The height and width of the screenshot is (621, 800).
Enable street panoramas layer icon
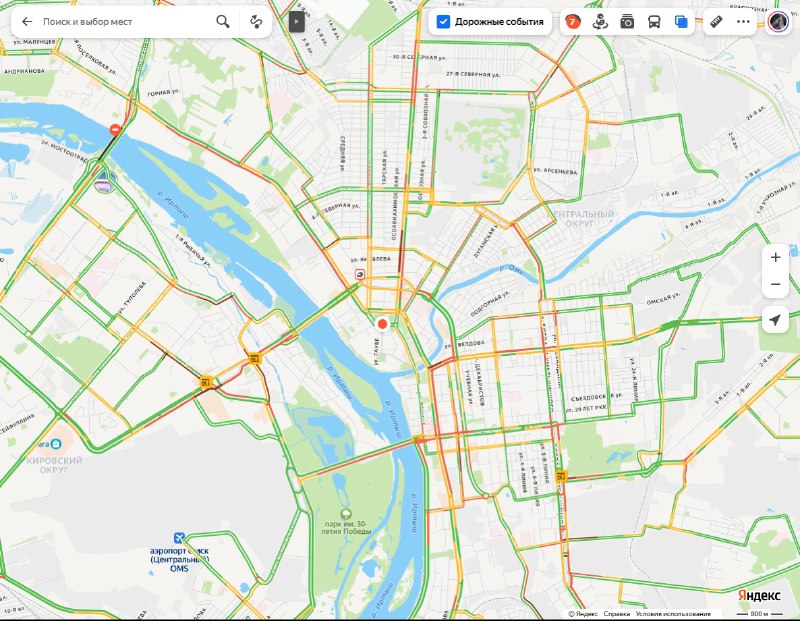tap(601, 21)
